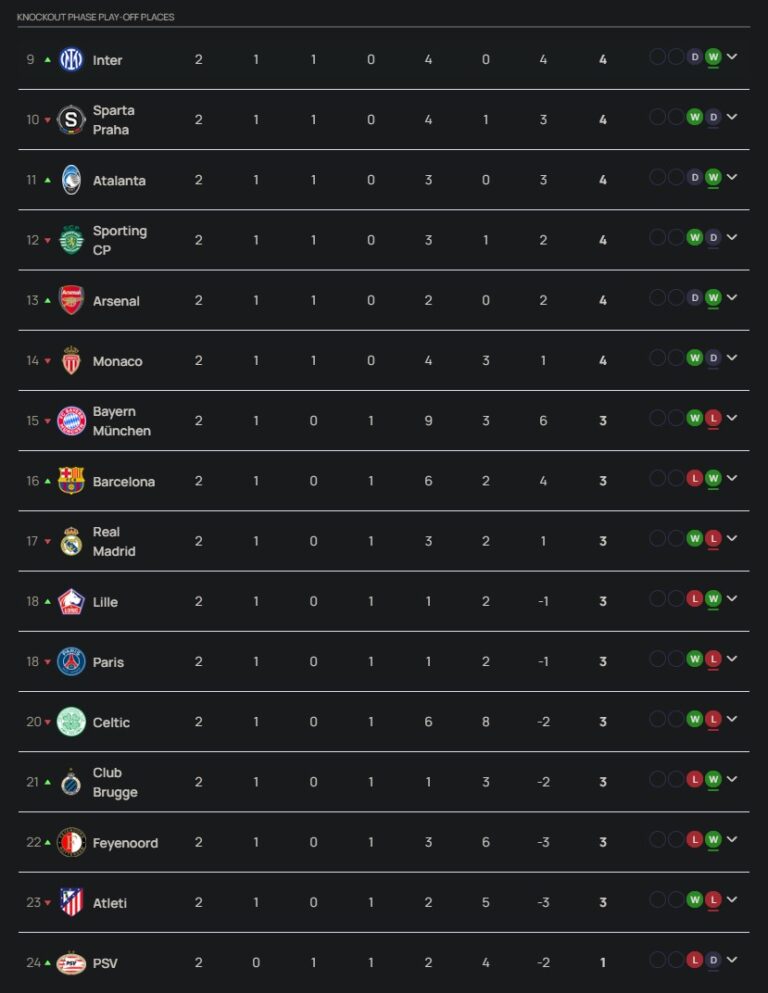Open the Club Brugge team link
The image size is (768, 993).
coord(114,782)
